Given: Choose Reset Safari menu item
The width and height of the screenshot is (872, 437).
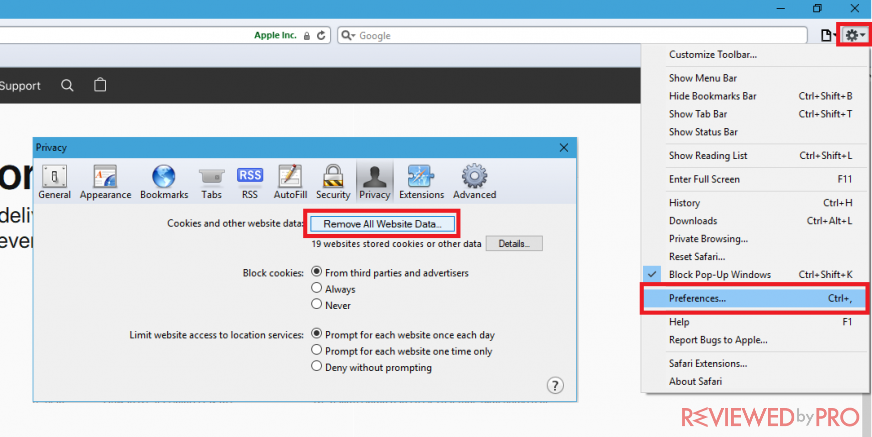Looking at the screenshot, I should 755,256.
